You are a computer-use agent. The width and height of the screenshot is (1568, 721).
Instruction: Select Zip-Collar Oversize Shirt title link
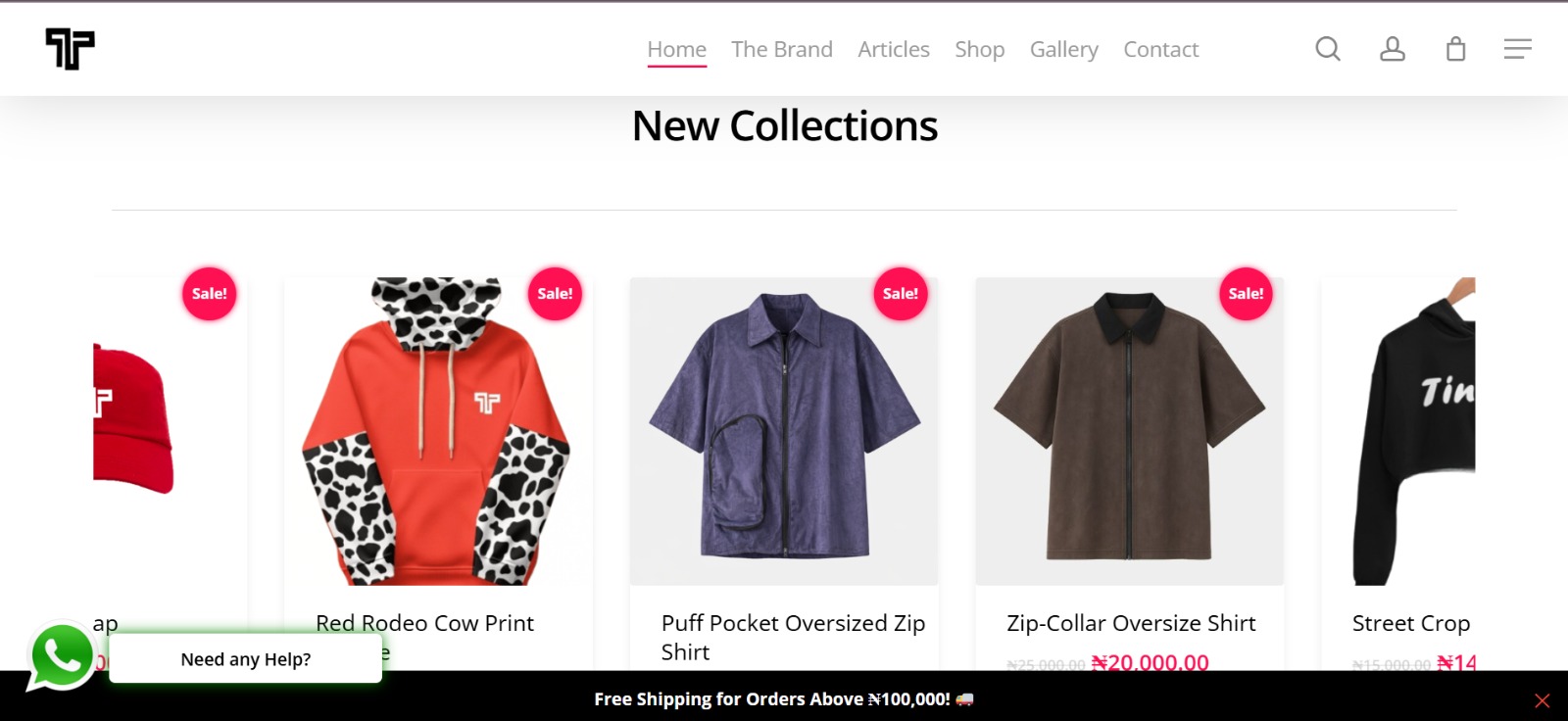pyautogui.click(x=1131, y=624)
